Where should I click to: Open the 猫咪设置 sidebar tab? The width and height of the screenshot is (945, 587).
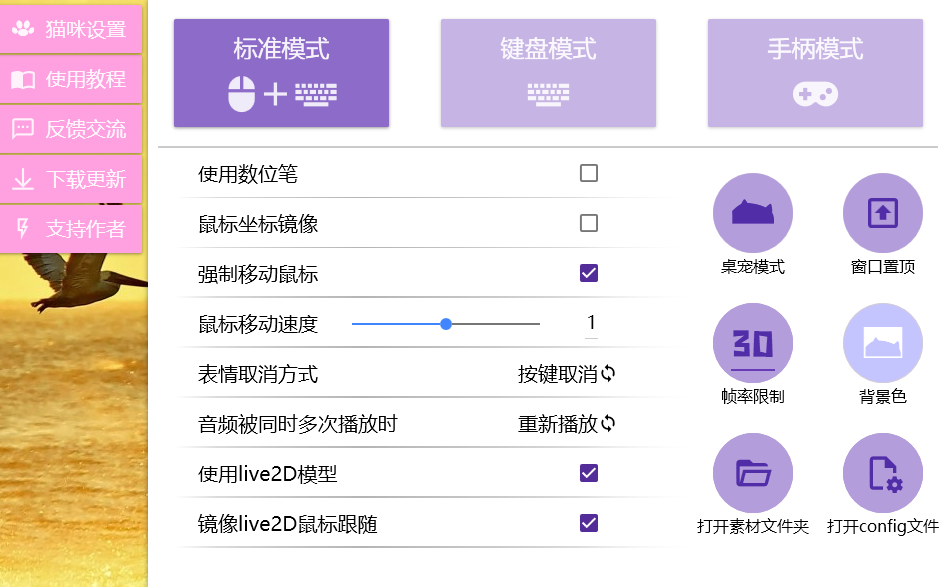71,29
